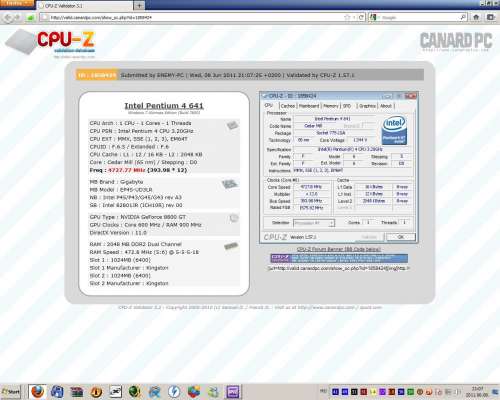
Task: Click the Google search input field
Action: pos(419,17)
